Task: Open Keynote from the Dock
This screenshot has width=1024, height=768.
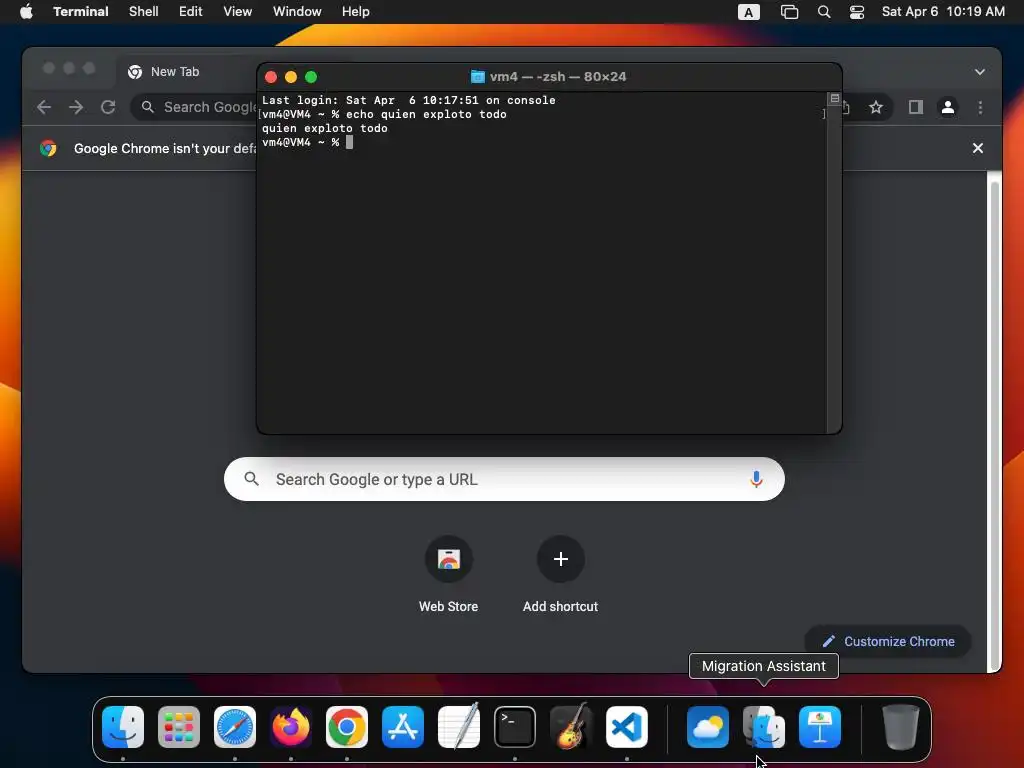Action: 820,727
